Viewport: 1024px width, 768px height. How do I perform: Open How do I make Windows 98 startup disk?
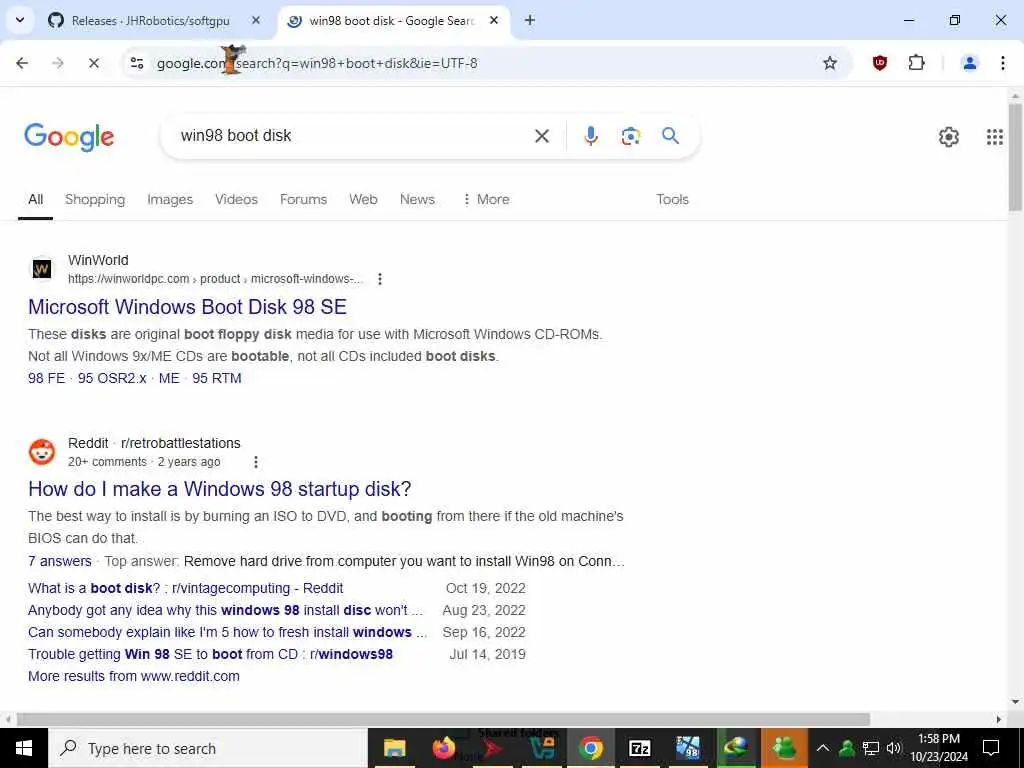pos(219,488)
